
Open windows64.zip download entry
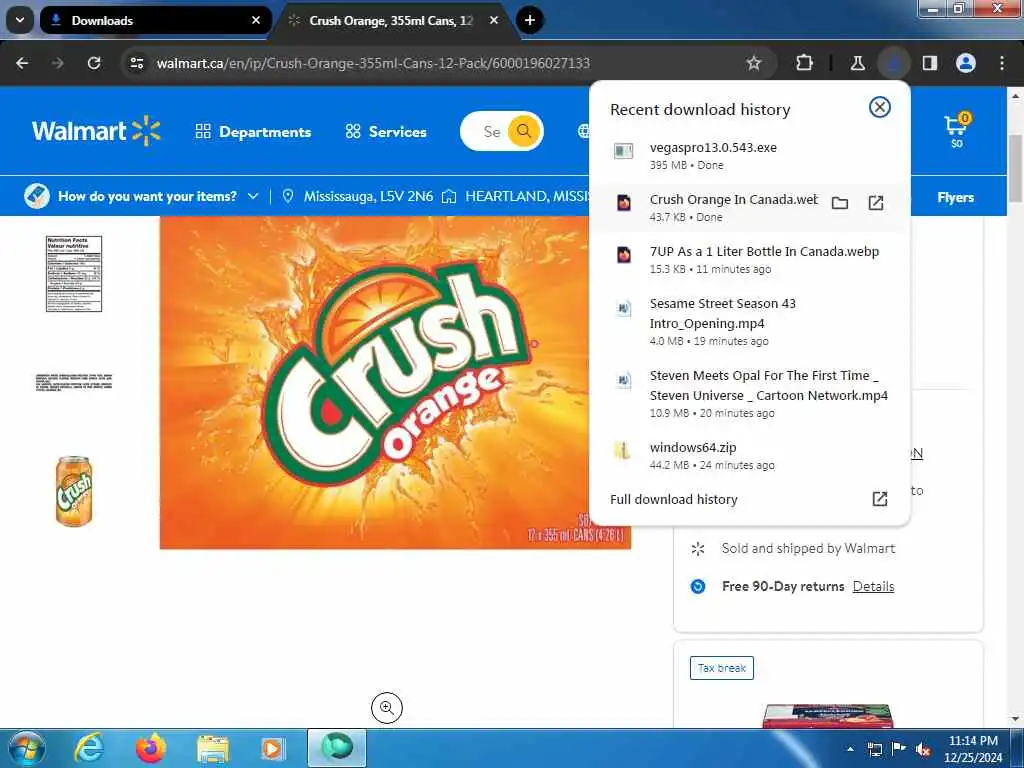[749, 455]
